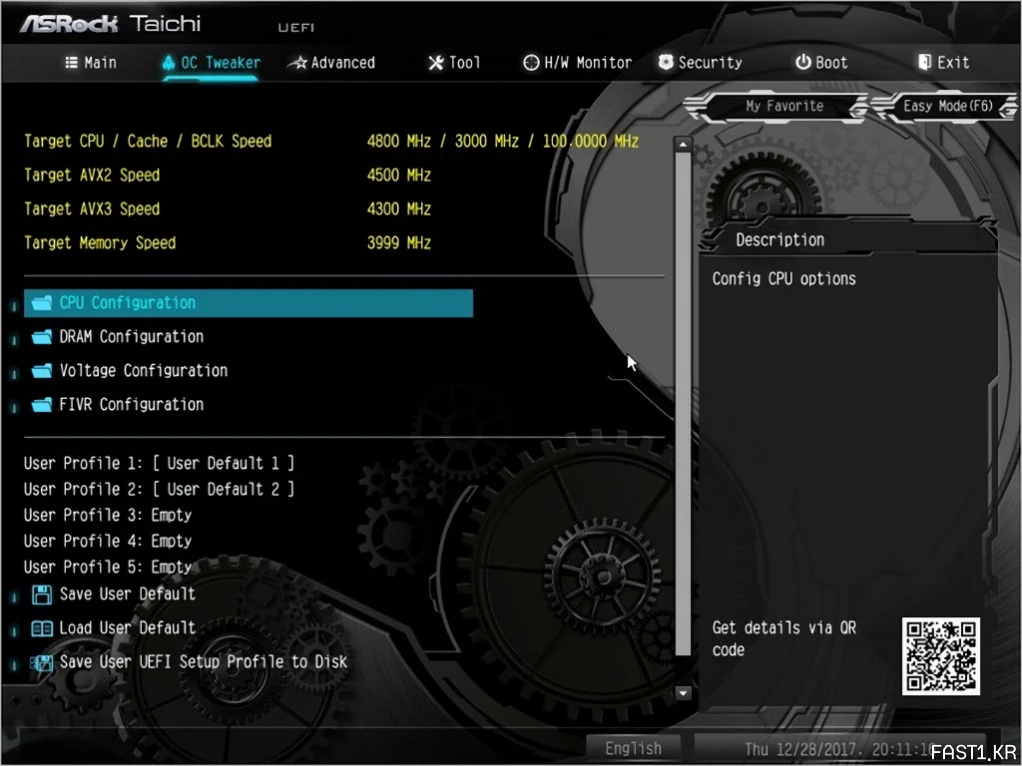The width and height of the screenshot is (1022, 766).
Task: Click the scrollbar down arrow
Action: (683, 692)
